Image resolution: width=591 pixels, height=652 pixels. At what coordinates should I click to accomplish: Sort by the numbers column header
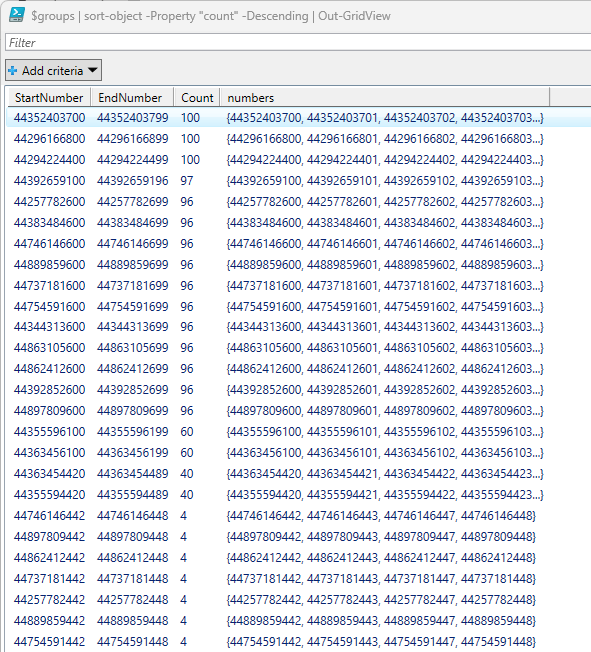coord(385,98)
